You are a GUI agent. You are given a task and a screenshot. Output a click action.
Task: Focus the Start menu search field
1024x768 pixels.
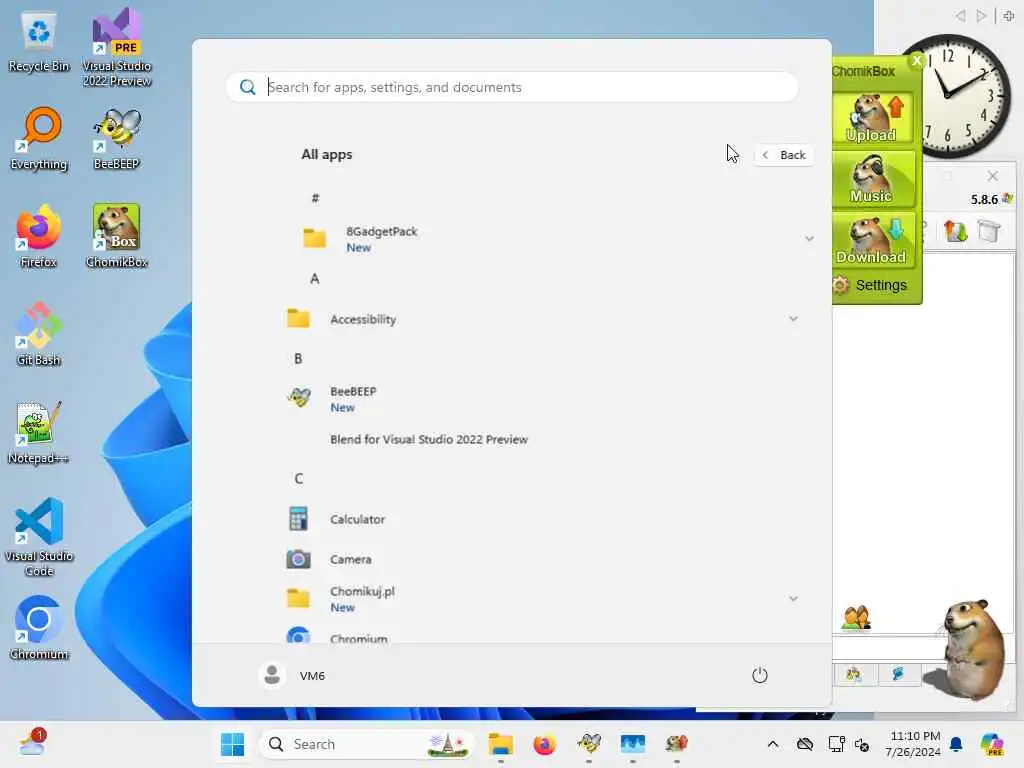(x=512, y=87)
